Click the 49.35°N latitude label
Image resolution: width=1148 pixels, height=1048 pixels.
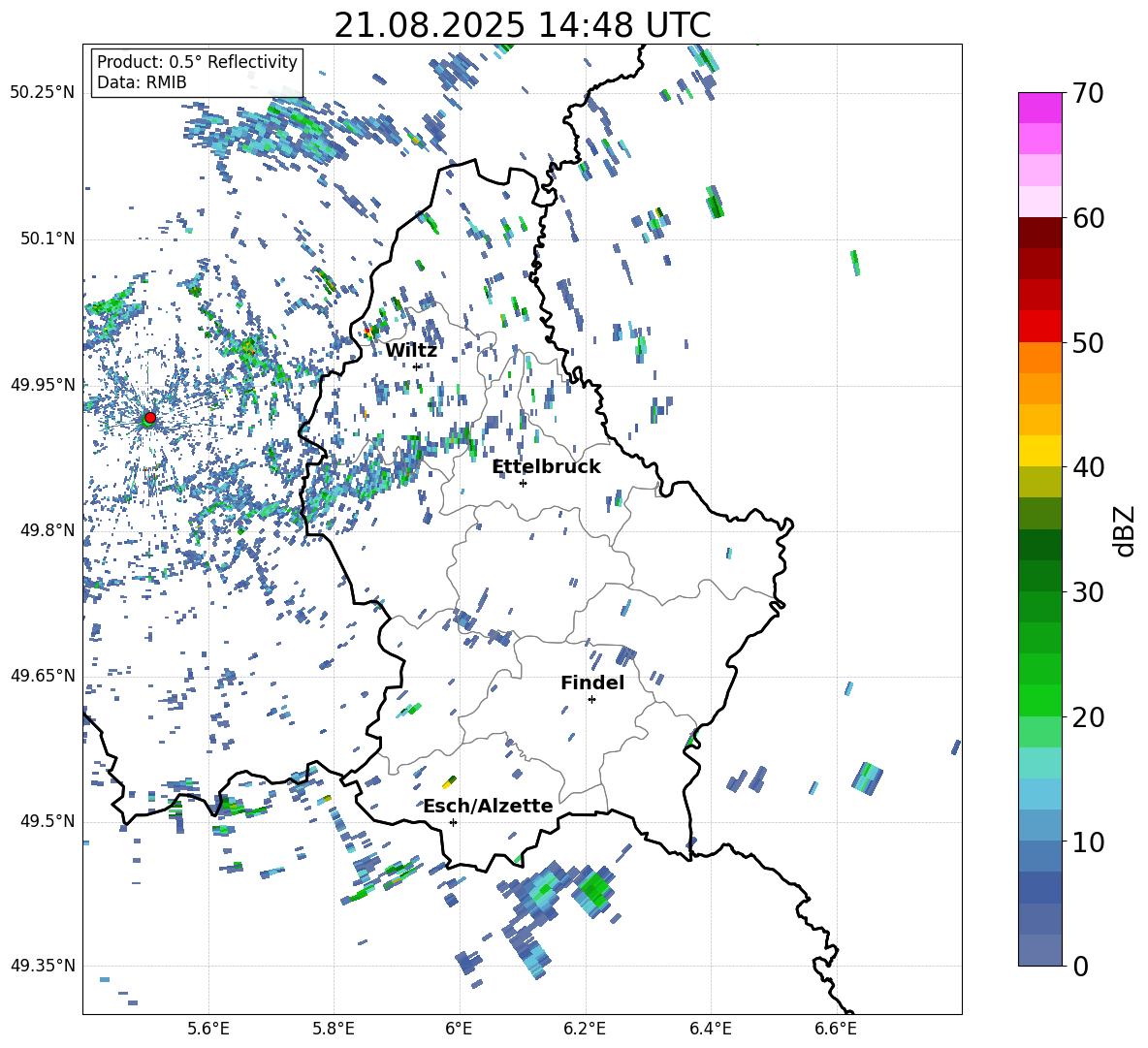pyautogui.click(x=43, y=966)
